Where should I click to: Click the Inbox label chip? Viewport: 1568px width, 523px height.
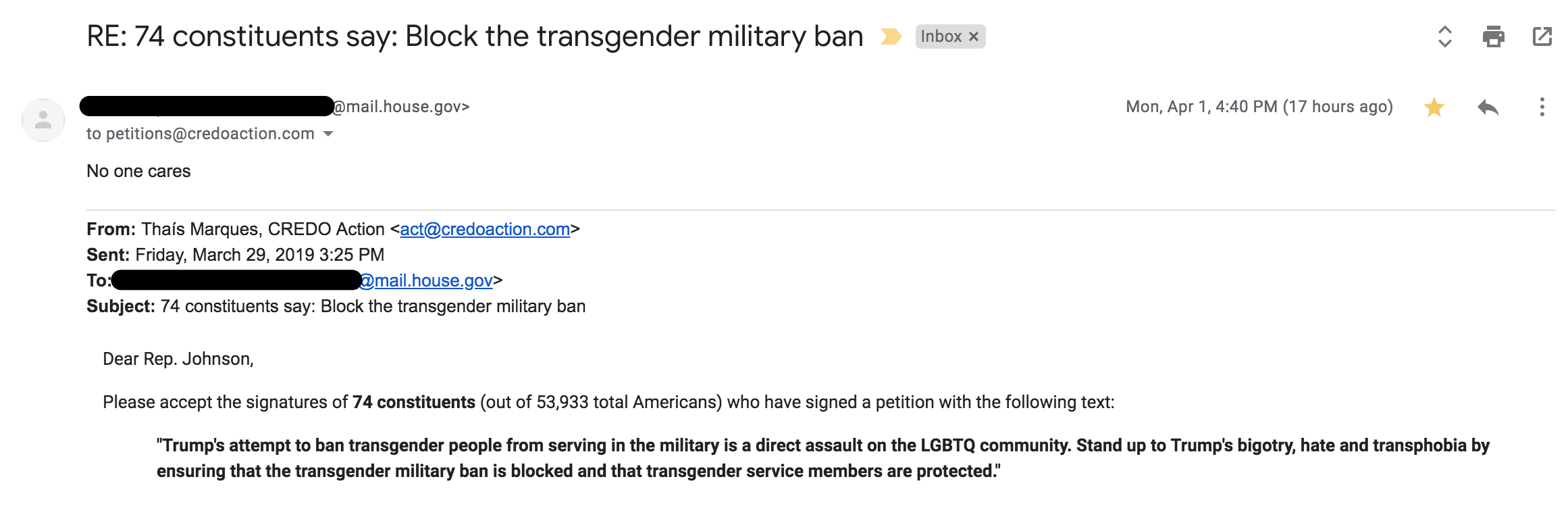pyautogui.click(x=941, y=36)
